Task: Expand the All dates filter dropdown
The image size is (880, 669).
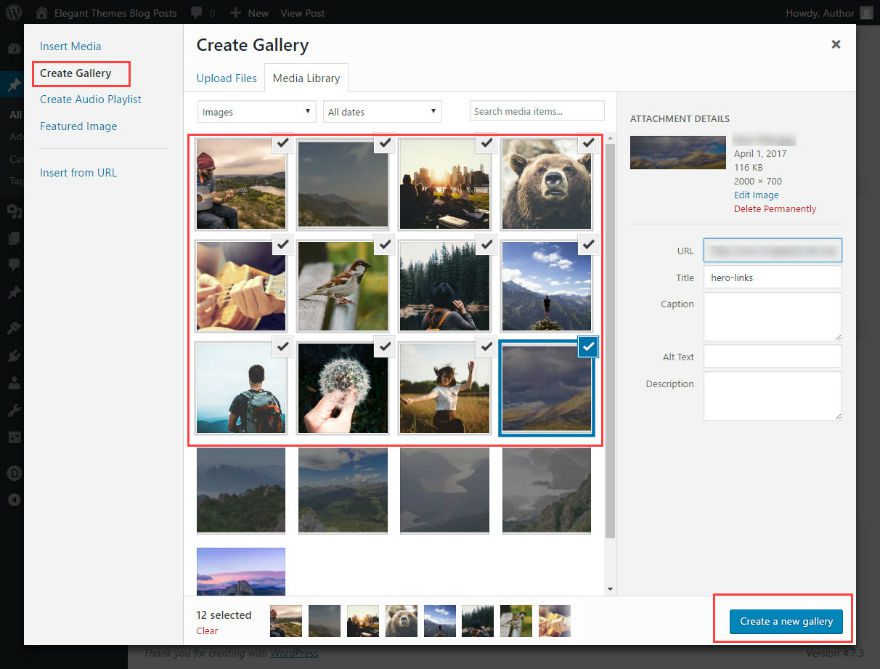Action: pyautogui.click(x=383, y=112)
